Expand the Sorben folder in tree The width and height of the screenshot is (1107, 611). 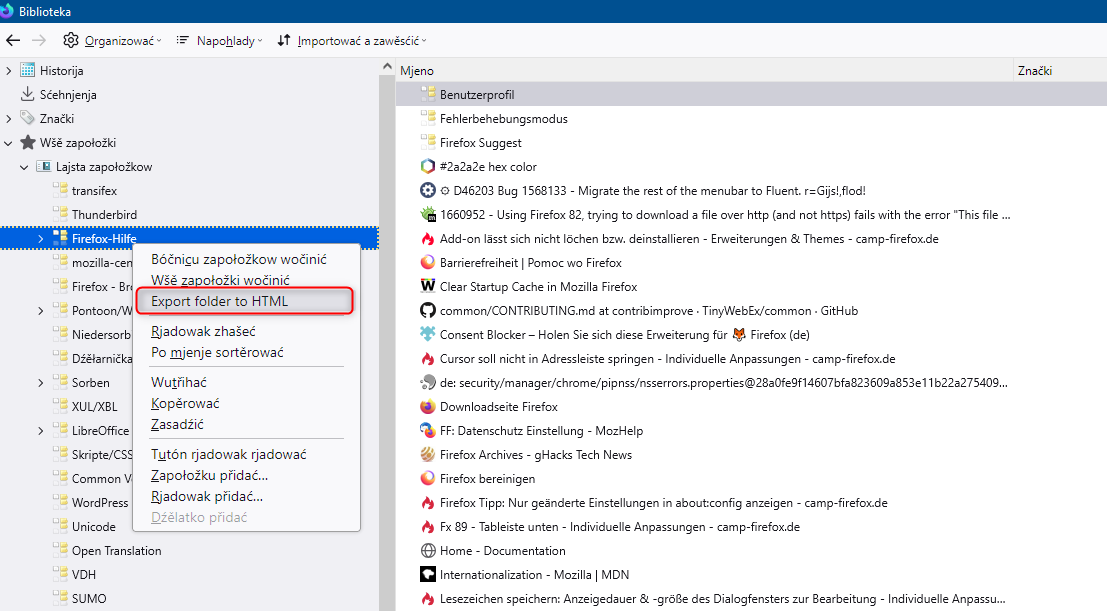41,383
